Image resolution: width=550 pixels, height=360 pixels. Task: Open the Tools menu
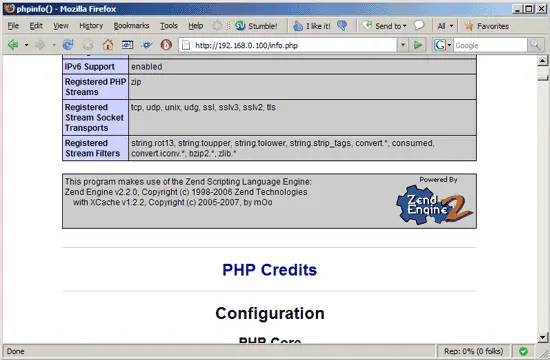[169, 26]
